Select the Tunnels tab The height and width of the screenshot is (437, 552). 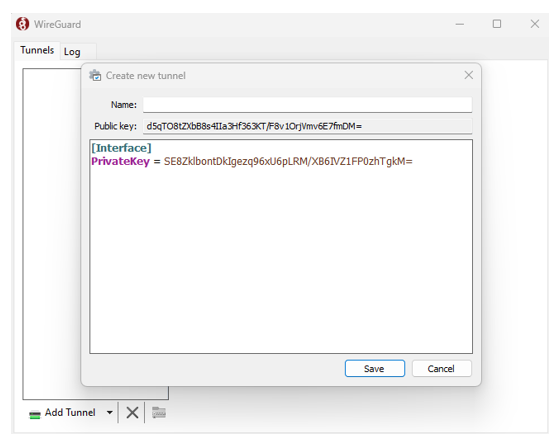[x=37, y=50]
